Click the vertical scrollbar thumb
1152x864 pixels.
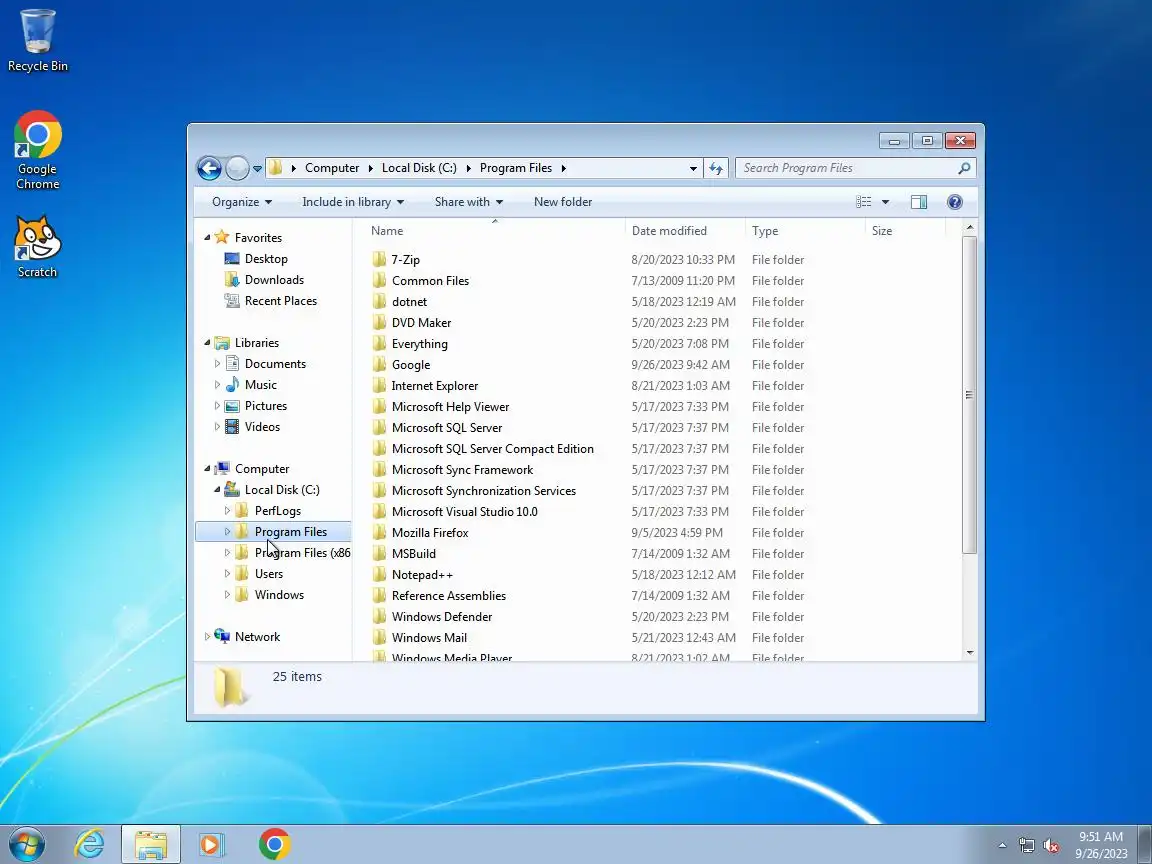click(970, 395)
